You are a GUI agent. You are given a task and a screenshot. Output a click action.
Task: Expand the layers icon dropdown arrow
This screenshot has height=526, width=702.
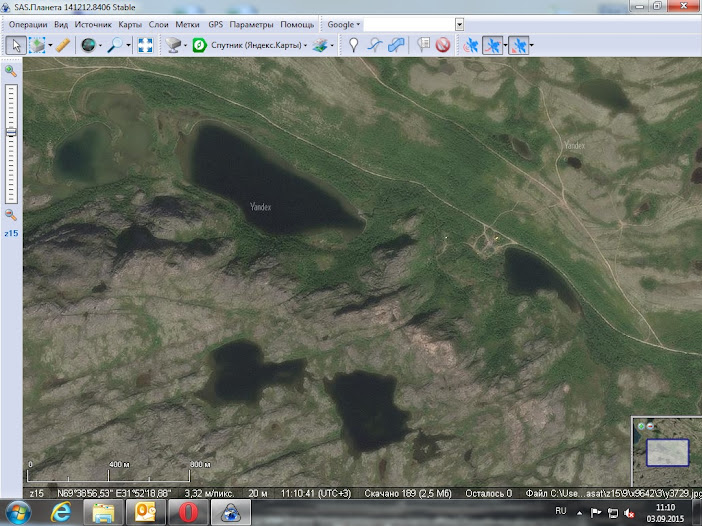click(332, 45)
